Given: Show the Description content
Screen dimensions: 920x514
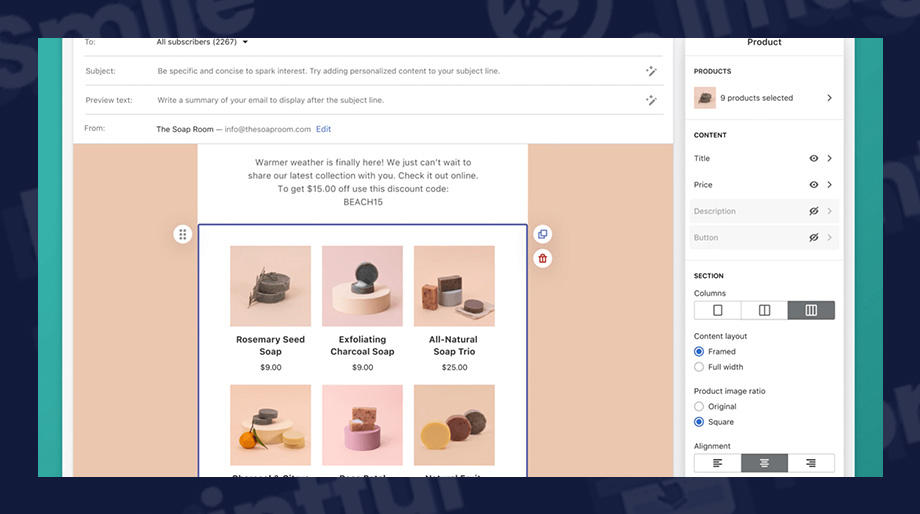Looking at the screenshot, I should coord(813,211).
